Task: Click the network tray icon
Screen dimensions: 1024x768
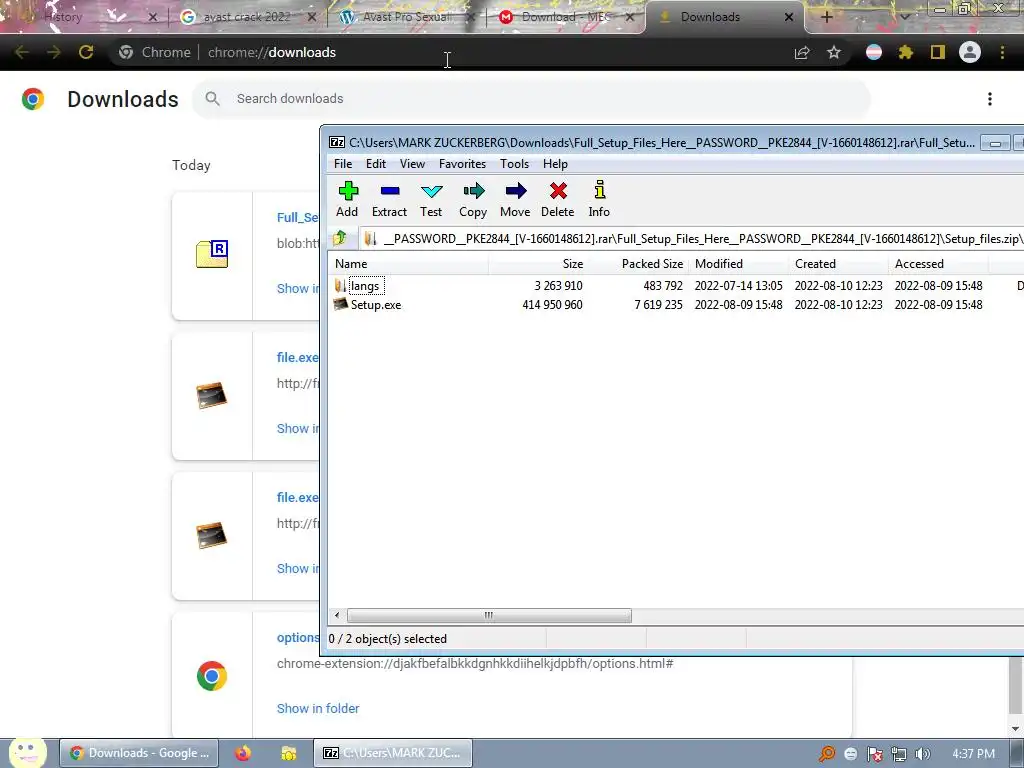Action: pos(899,754)
